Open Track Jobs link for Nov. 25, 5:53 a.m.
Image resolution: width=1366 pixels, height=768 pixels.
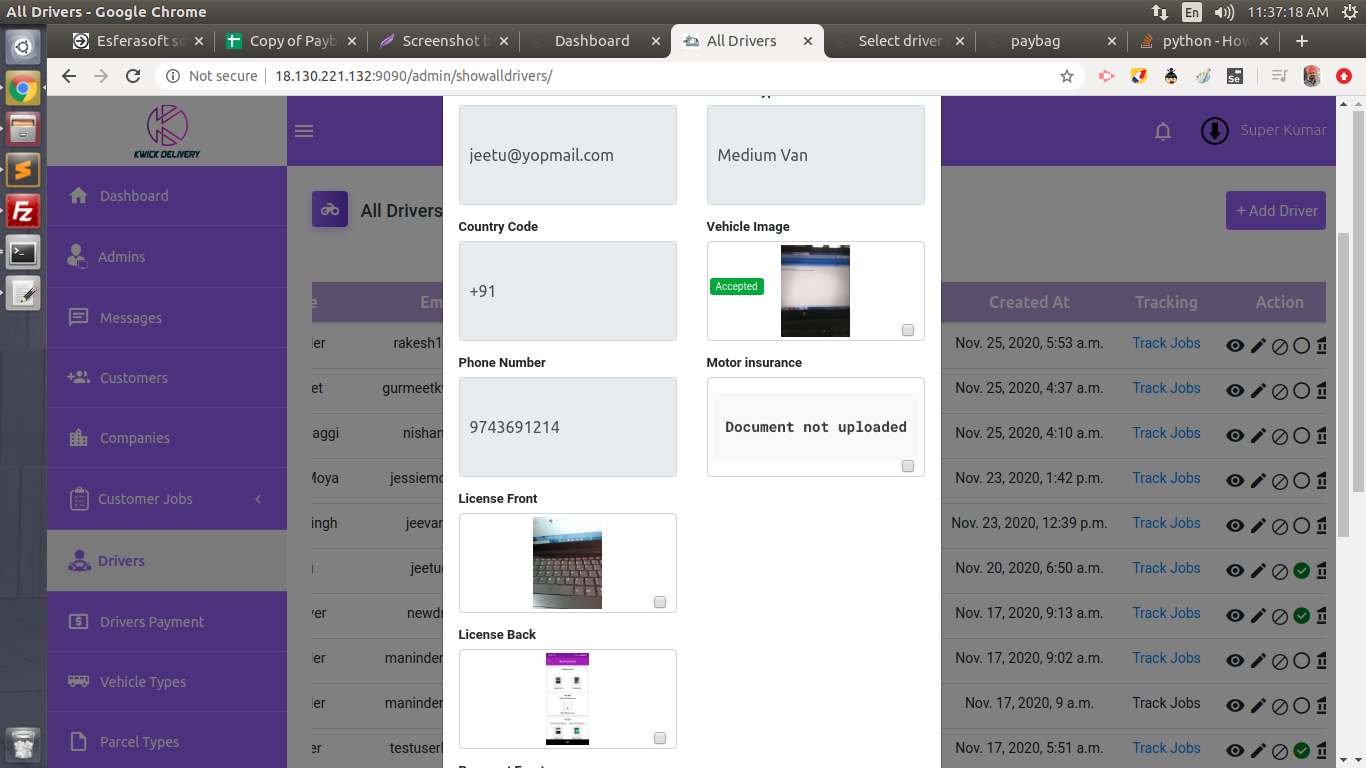pos(1166,343)
